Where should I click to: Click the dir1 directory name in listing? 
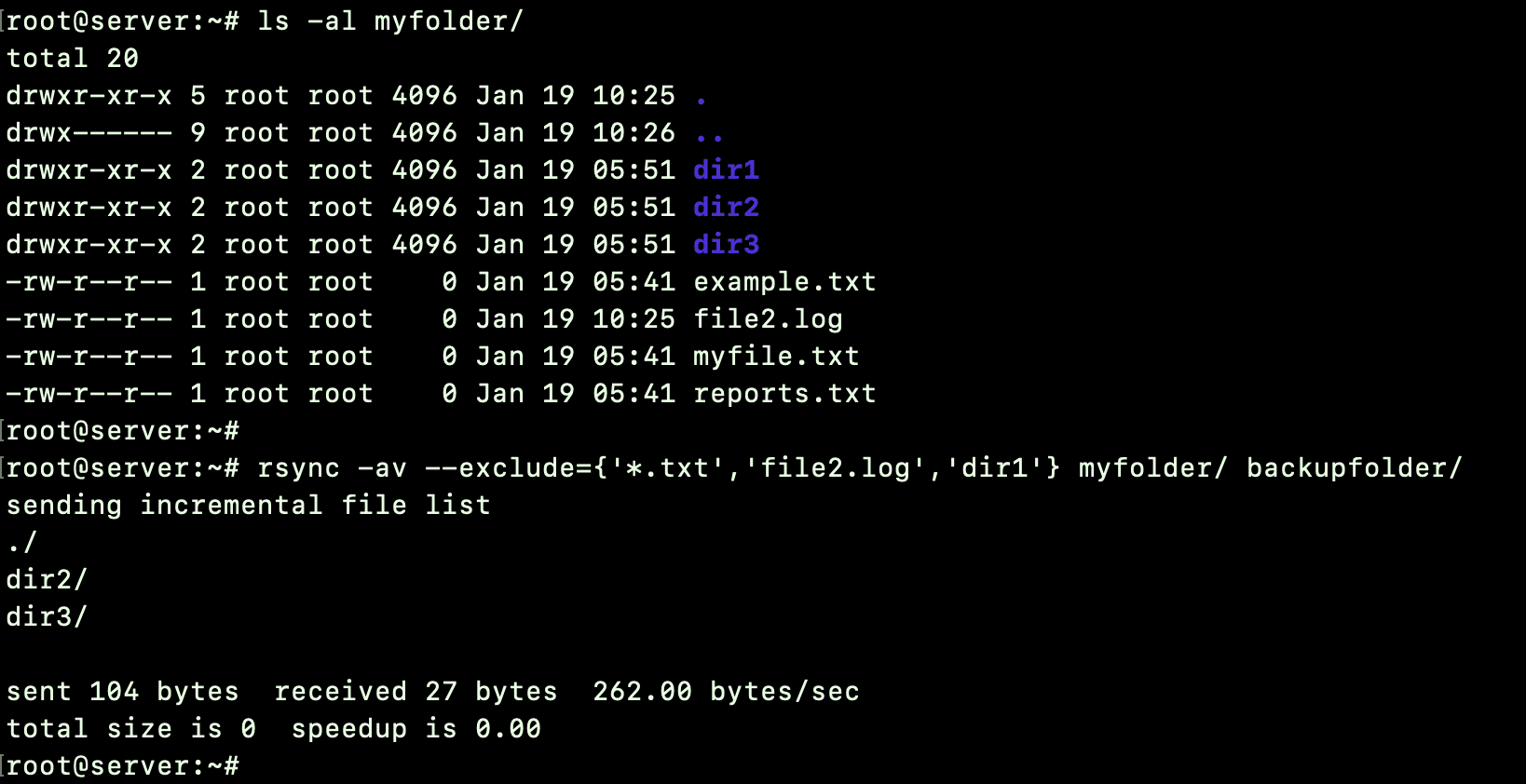point(726,170)
